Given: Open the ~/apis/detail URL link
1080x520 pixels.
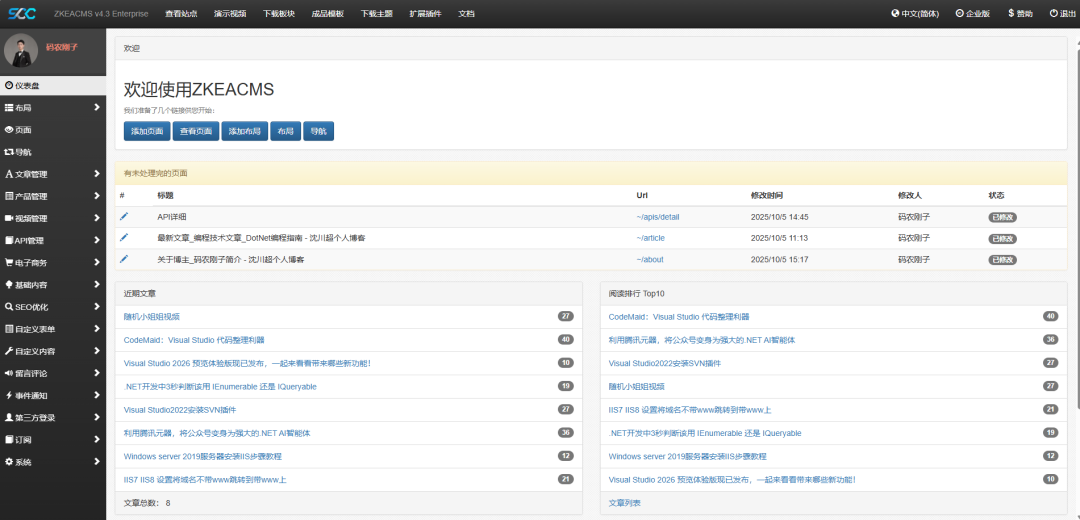Looking at the screenshot, I should point(658,217).
